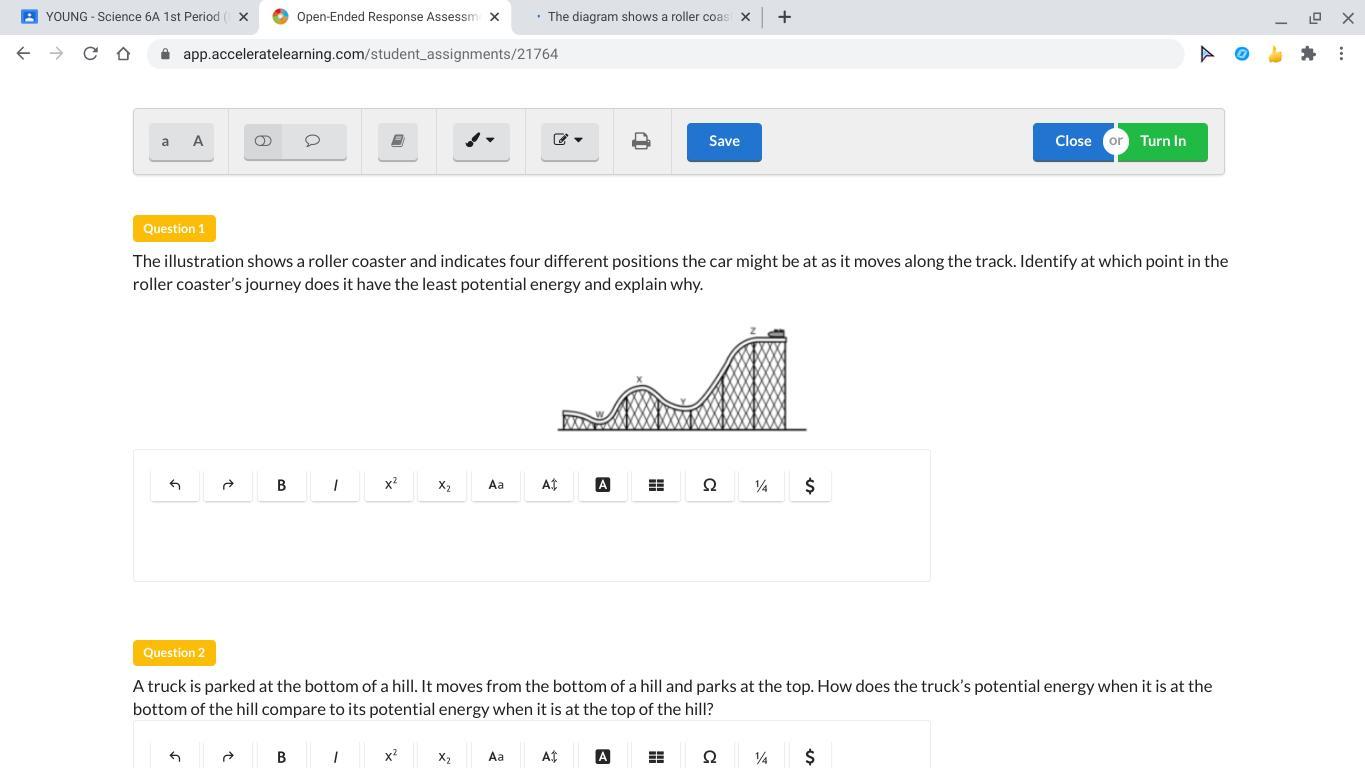
Task: Open the dictionary book tool
Action: point(397,141)
